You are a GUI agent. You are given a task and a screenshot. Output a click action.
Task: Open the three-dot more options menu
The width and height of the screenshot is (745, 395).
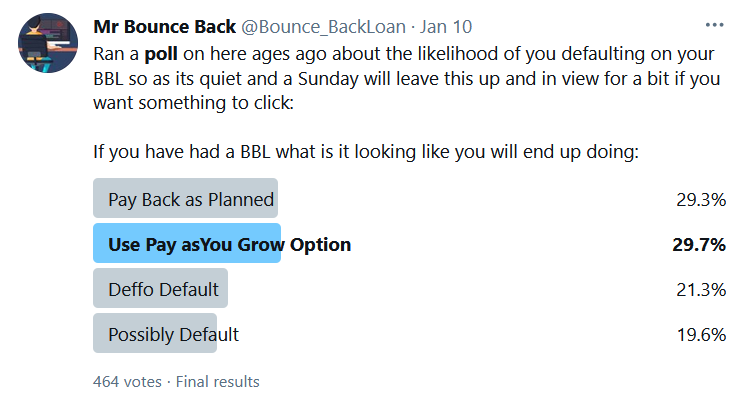[x=714, y=25]
